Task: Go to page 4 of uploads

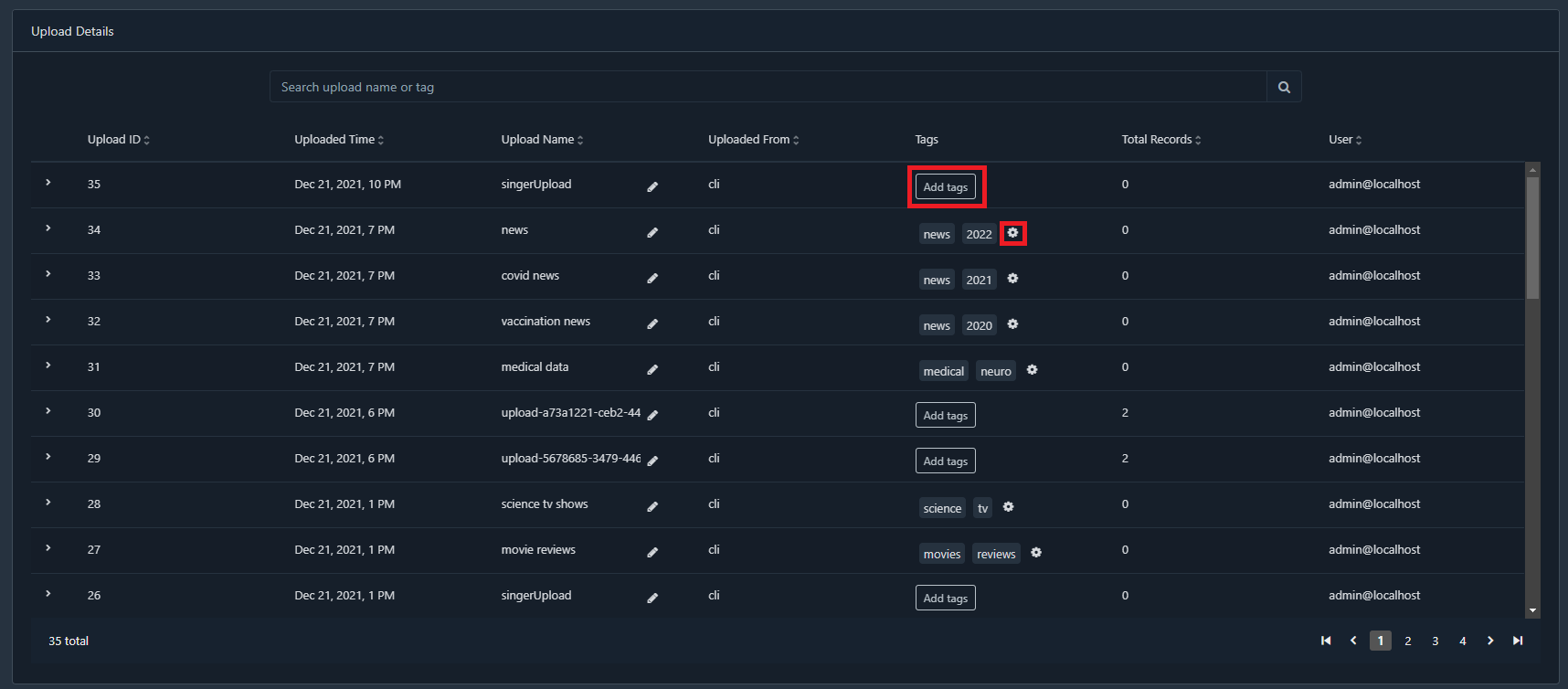Action: [1463, 641]
